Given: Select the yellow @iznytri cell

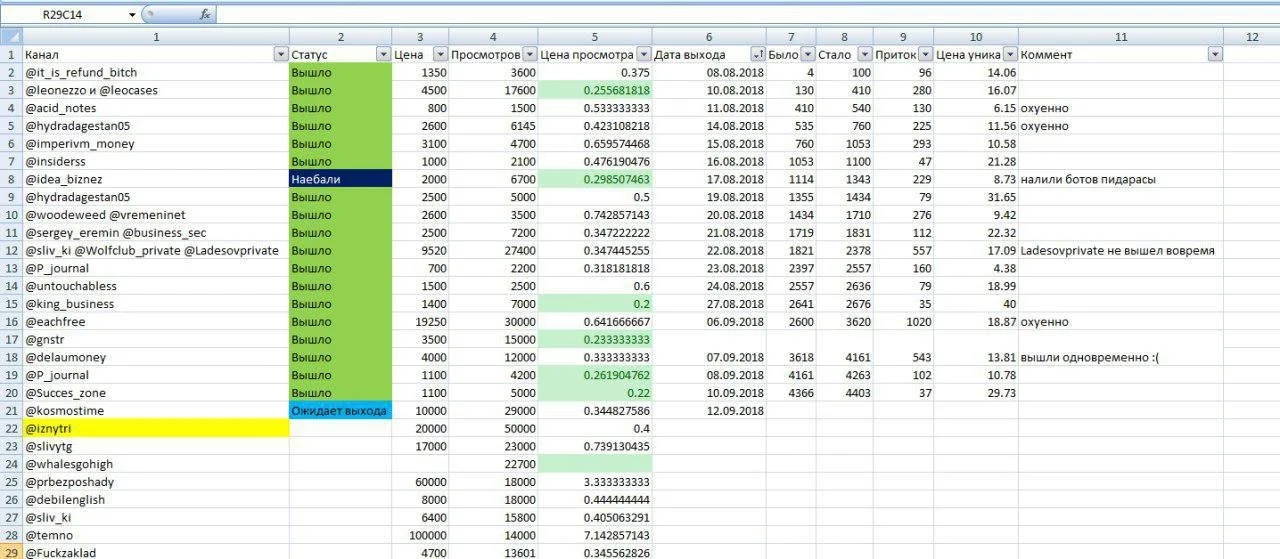Looking at the screenshot, I should coord(155,428).
